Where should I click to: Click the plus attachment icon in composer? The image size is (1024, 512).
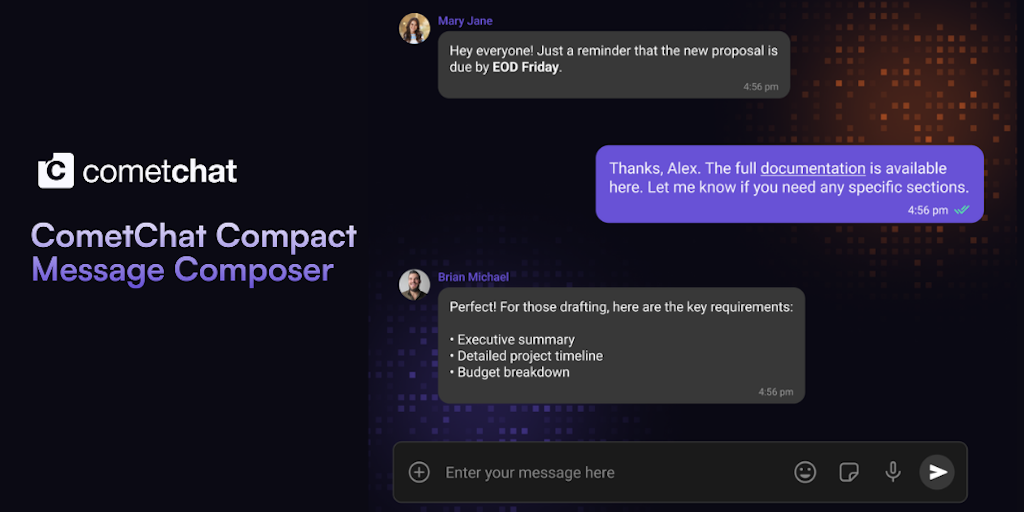(x=419, y=472)
